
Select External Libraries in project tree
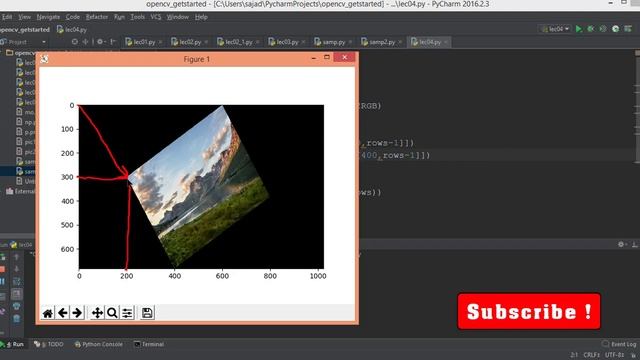click(20, 191)
